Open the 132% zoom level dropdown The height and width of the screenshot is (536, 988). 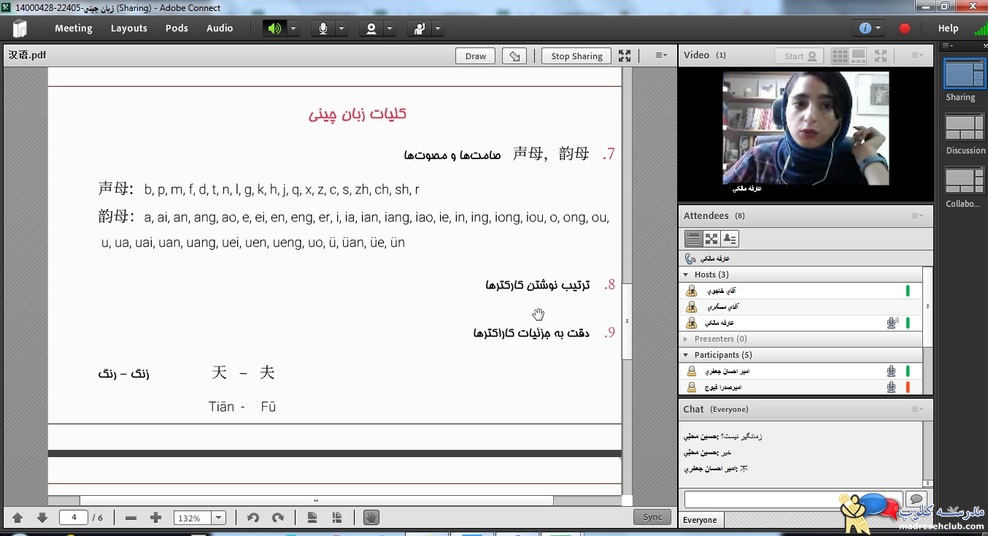(219, 518)
